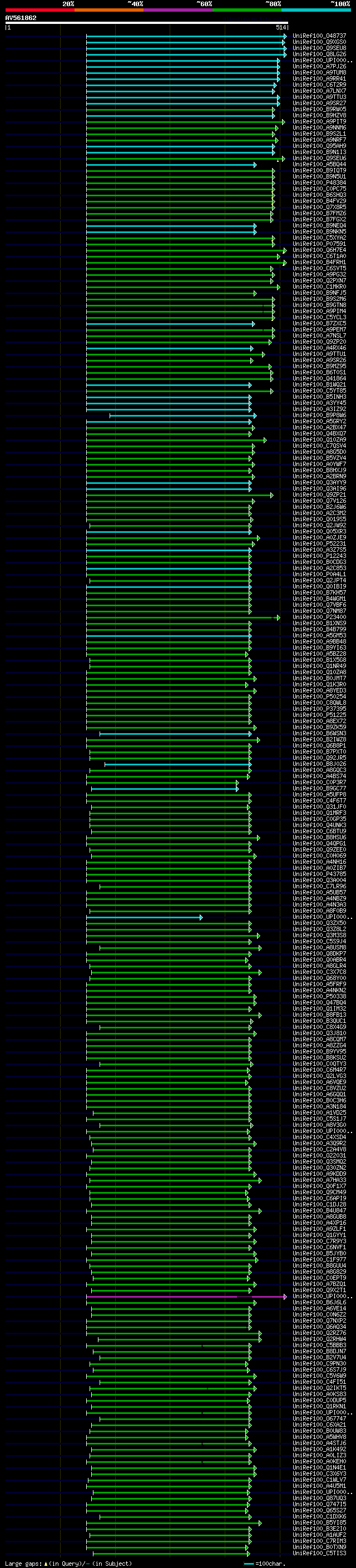
Task: Select label UniRef100_C6T2R9
Action: point(319,85)
